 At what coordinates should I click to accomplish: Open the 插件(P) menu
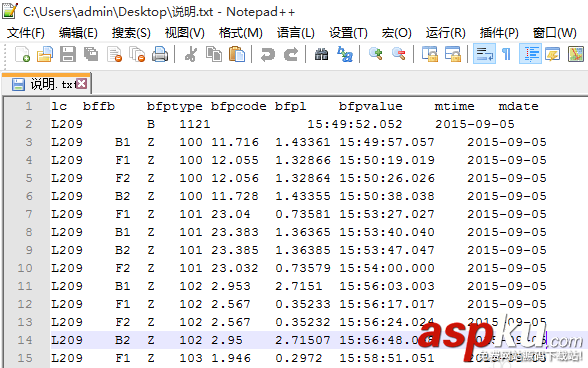pyautogui.click(x=499, y=33)
